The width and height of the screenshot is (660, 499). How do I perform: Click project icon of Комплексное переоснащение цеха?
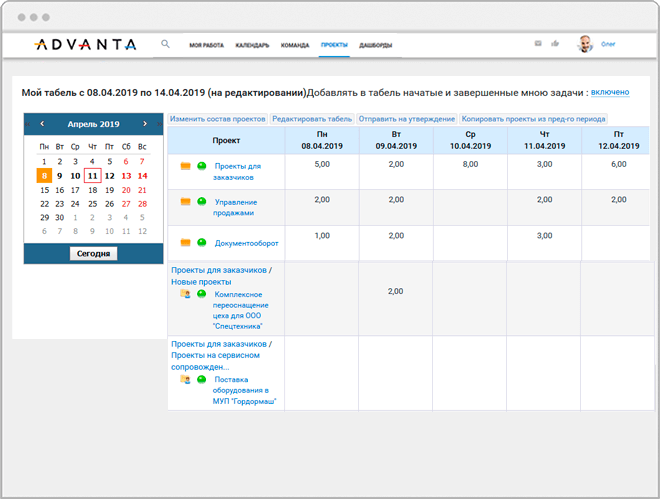click(x=186, y=294)
